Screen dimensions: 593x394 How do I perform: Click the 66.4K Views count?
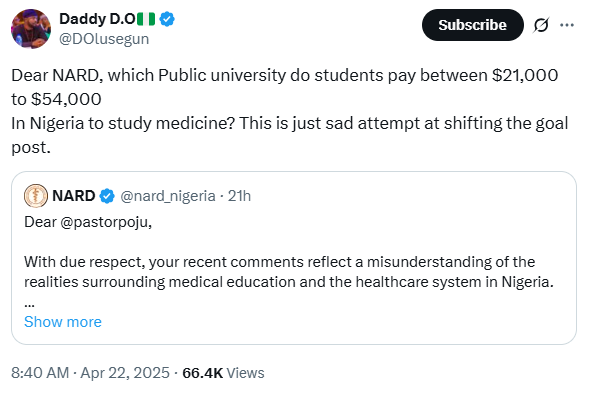click(x=223, y=373)
